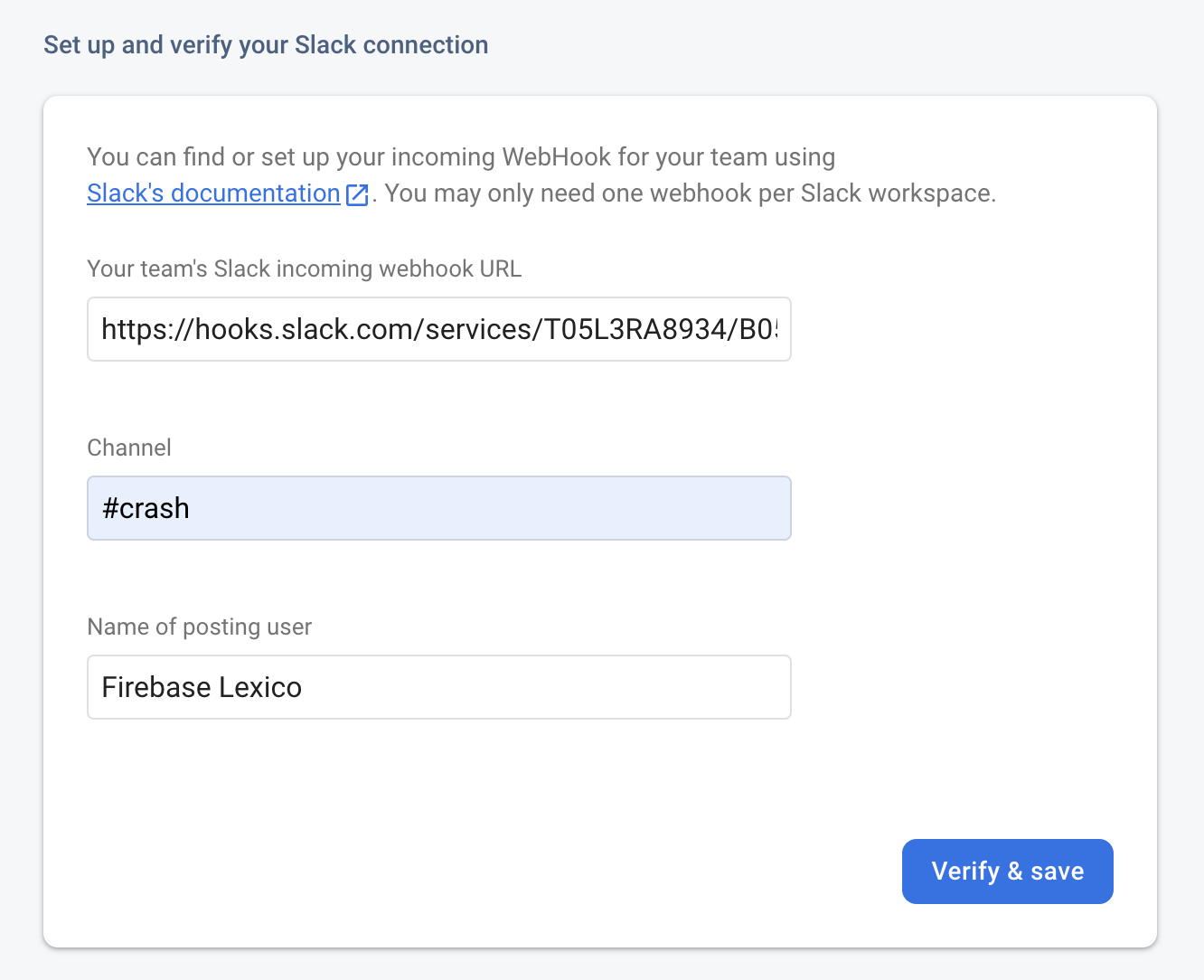
Task: Click the word "WebHook" in the description text
Action: pos(556,157)
